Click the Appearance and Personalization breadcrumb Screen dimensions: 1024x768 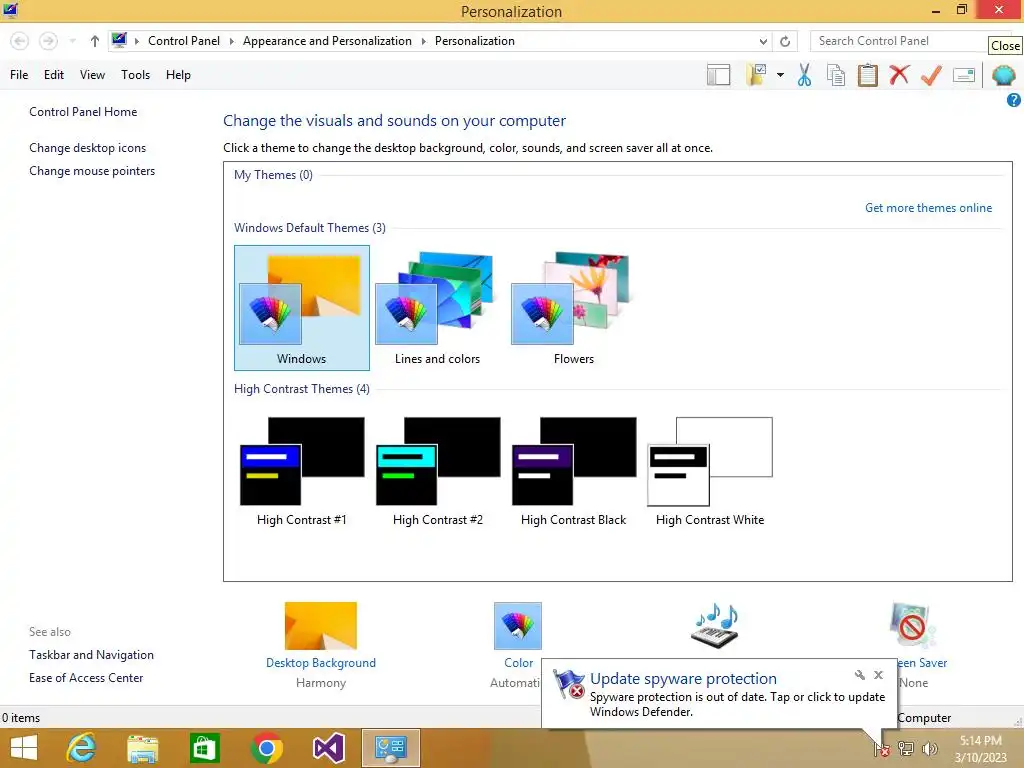(327, 41)
